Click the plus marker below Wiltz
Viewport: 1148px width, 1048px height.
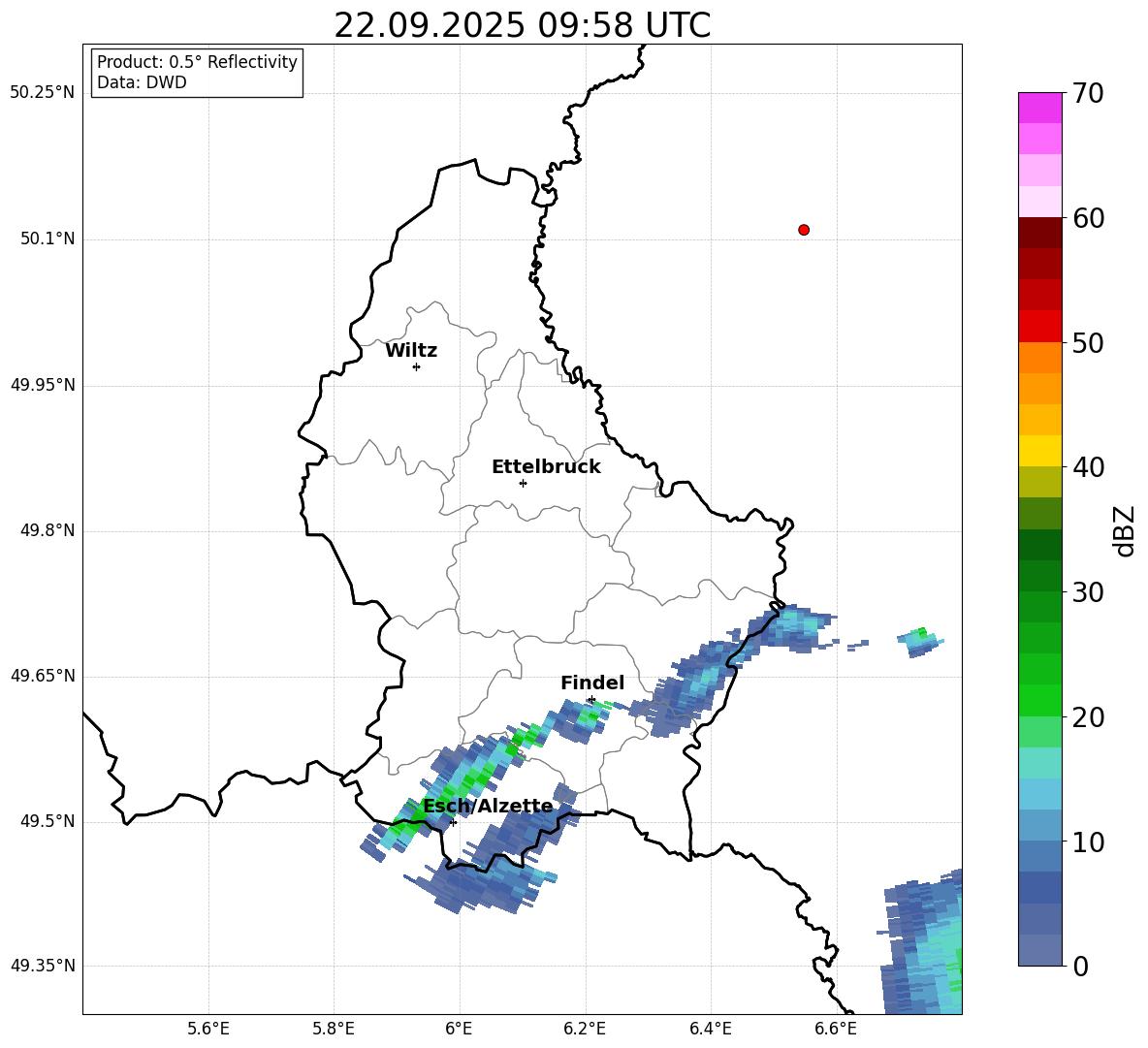(416, 366)
